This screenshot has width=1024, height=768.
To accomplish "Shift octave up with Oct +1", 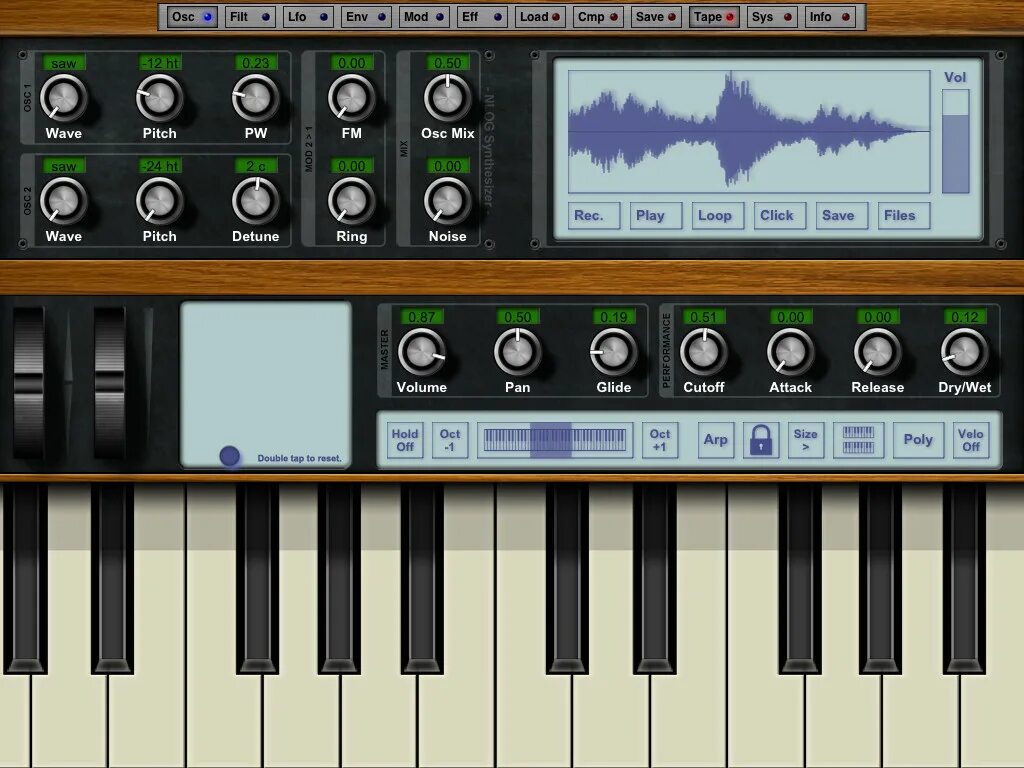I will pos(661,440).
